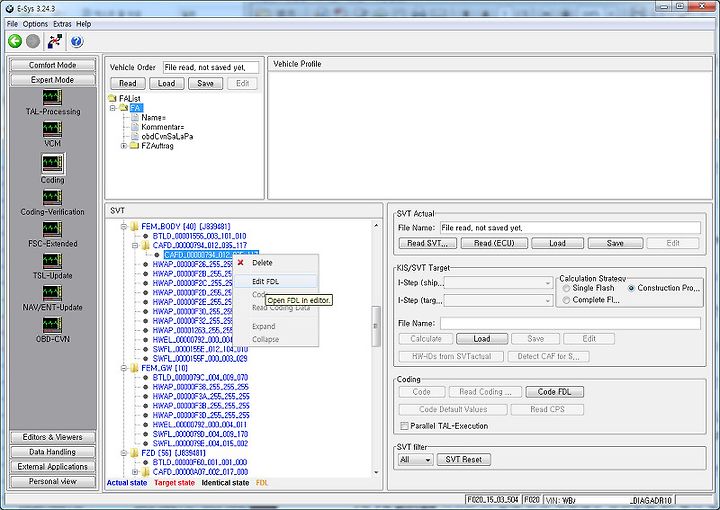Select BTLD_00001556_003_101_010 row
The height and width of the screenshot is (510, 720).
(x=199, y=236)
